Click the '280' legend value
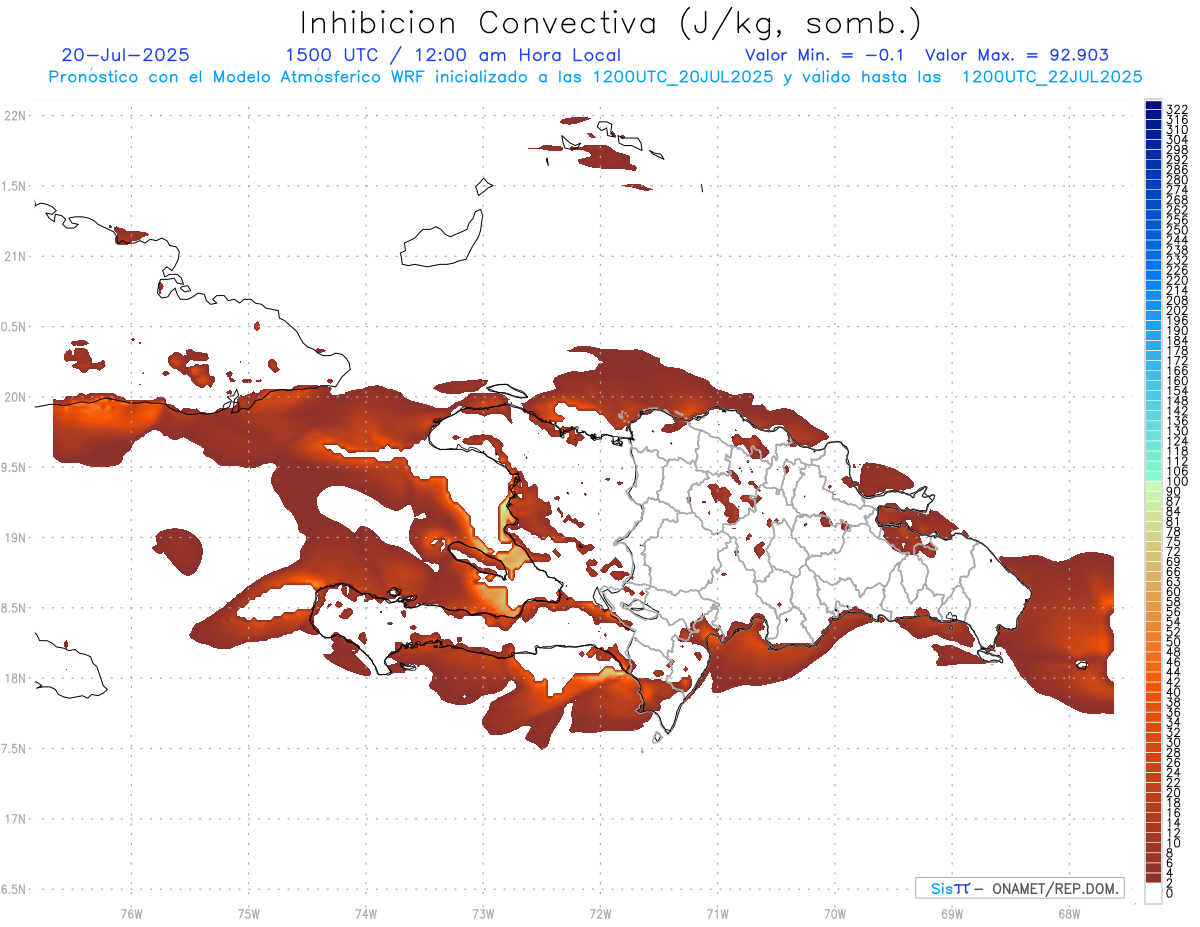The width and height of the screenshot is (1200, 927). pyautogui.click(x=1177, y=180)
